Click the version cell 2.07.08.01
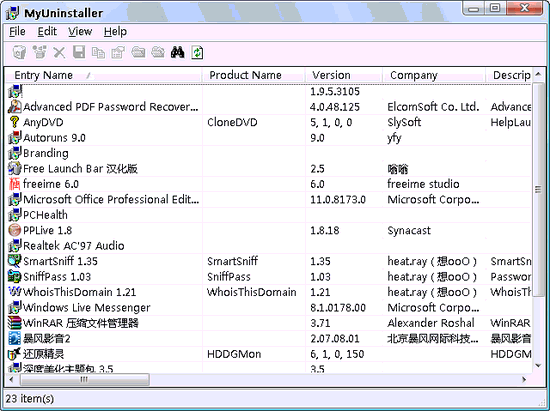550x411 pixels. pos(335,338)
